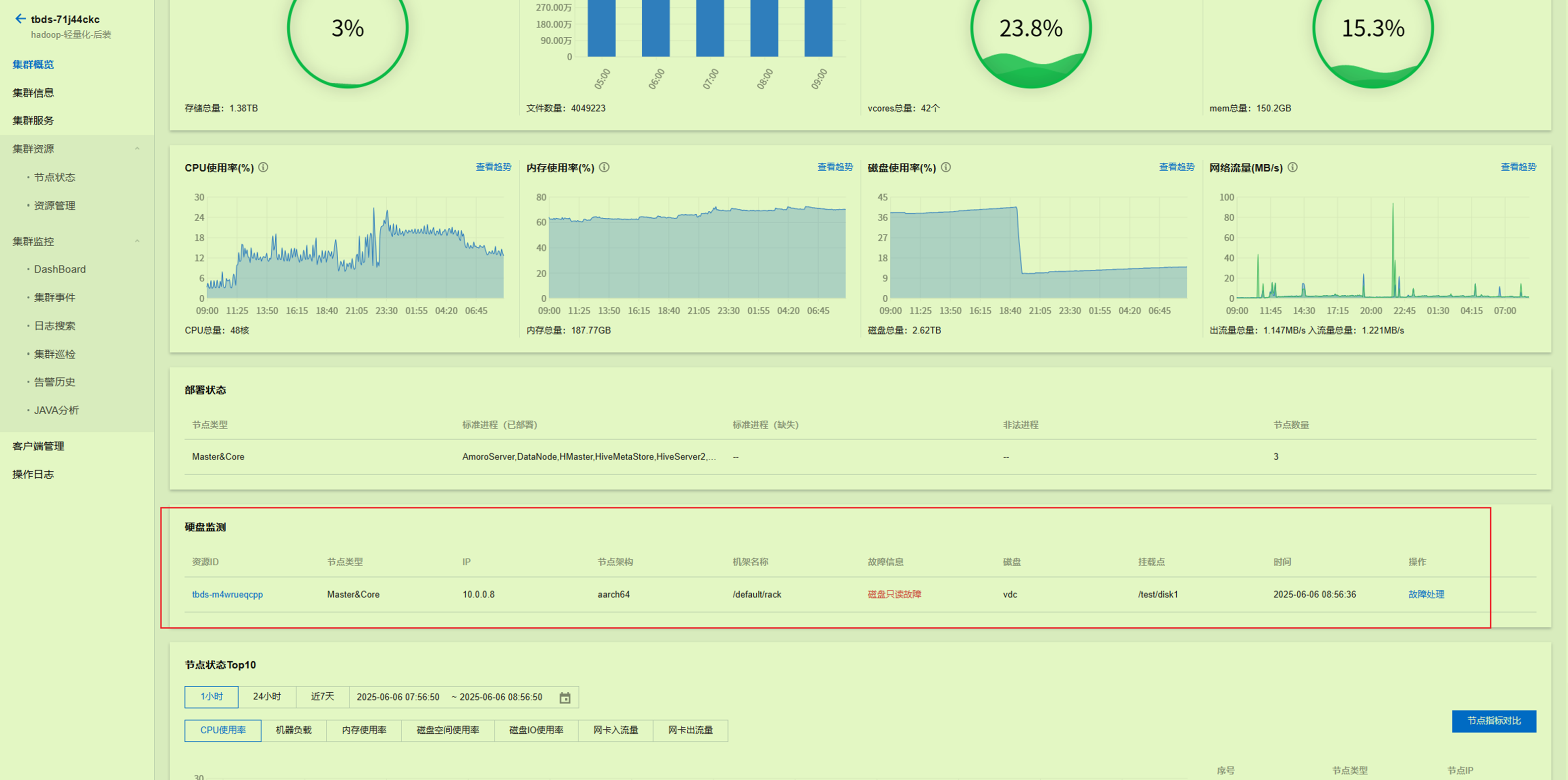1568x780 pixels.
Task: Click 查看趋势 for CPU使用率 chart
Action: [493, 167]
